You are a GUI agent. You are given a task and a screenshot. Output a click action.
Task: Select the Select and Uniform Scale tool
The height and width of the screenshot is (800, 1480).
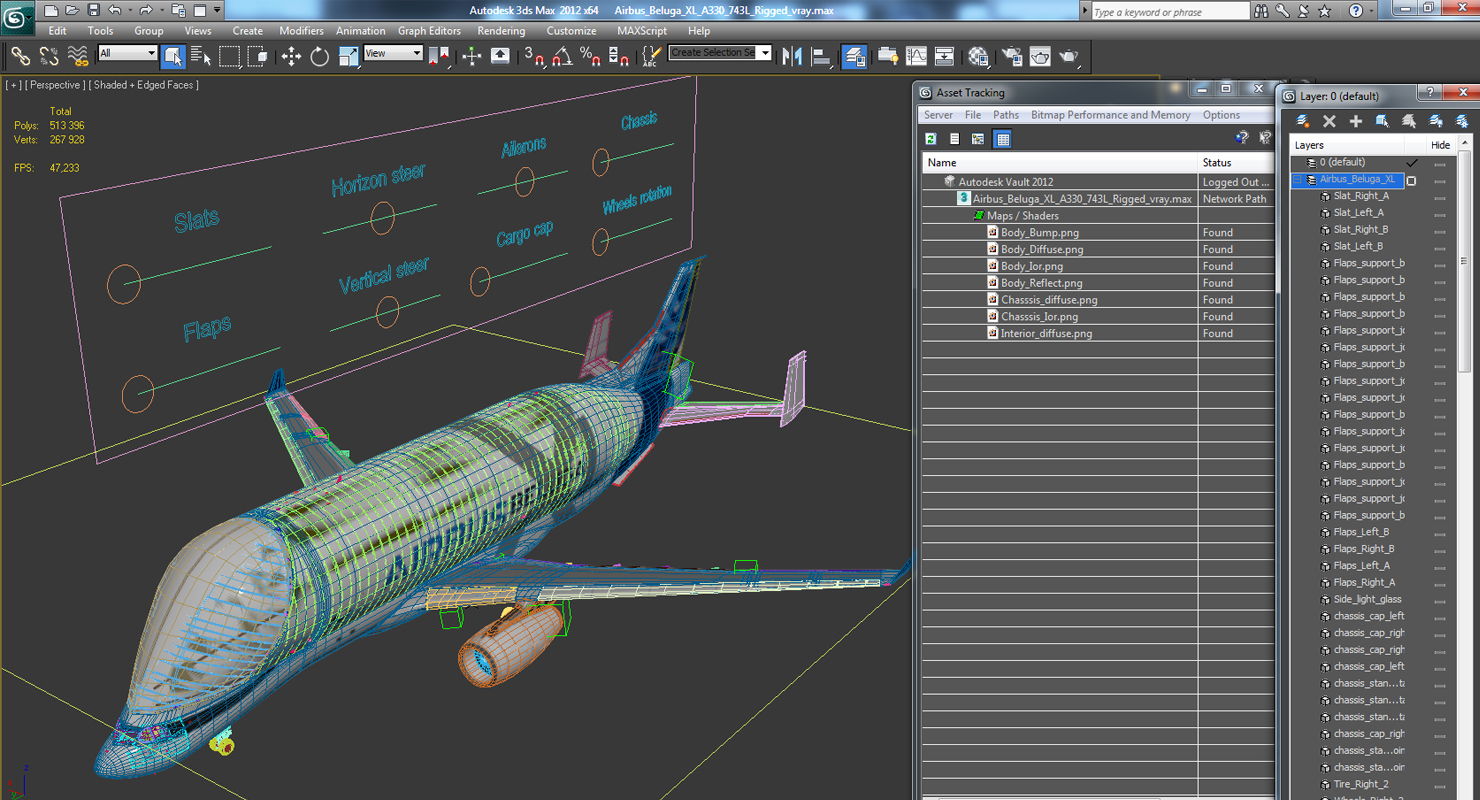coord(348,57)
